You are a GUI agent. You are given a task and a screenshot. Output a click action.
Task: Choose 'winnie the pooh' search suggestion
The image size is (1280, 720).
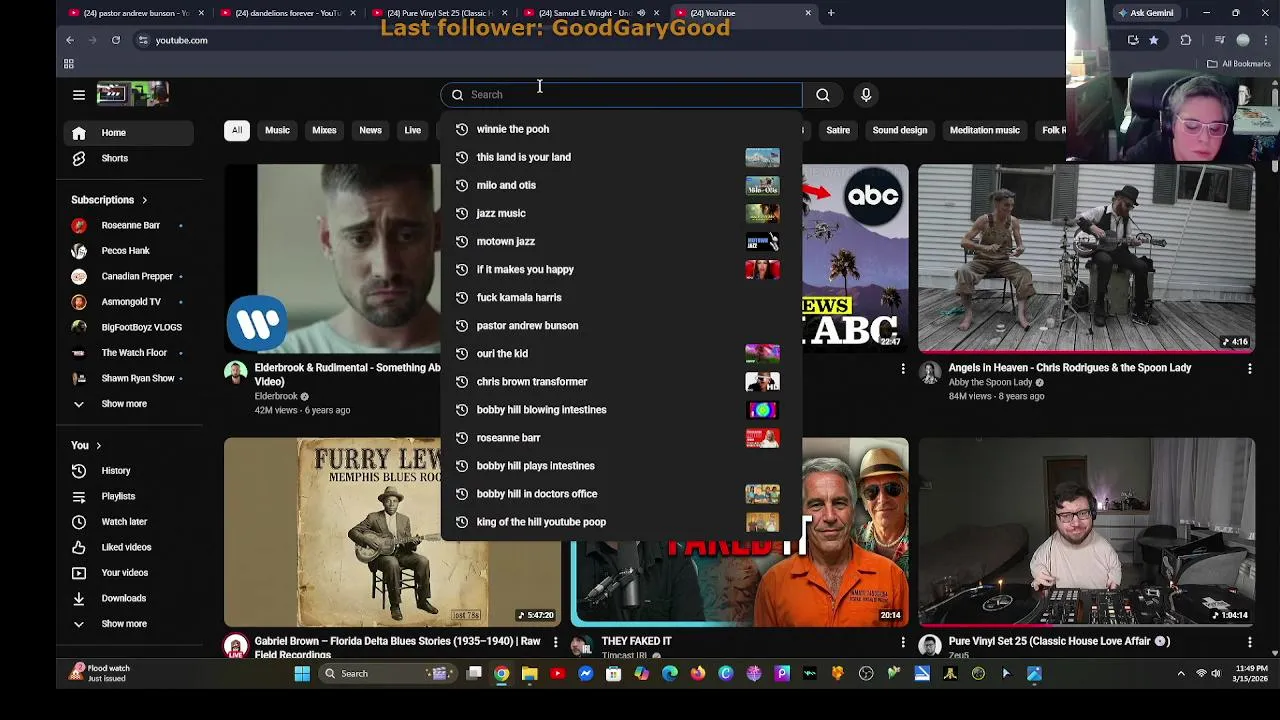pyautogui.click(x=621, y=129)
